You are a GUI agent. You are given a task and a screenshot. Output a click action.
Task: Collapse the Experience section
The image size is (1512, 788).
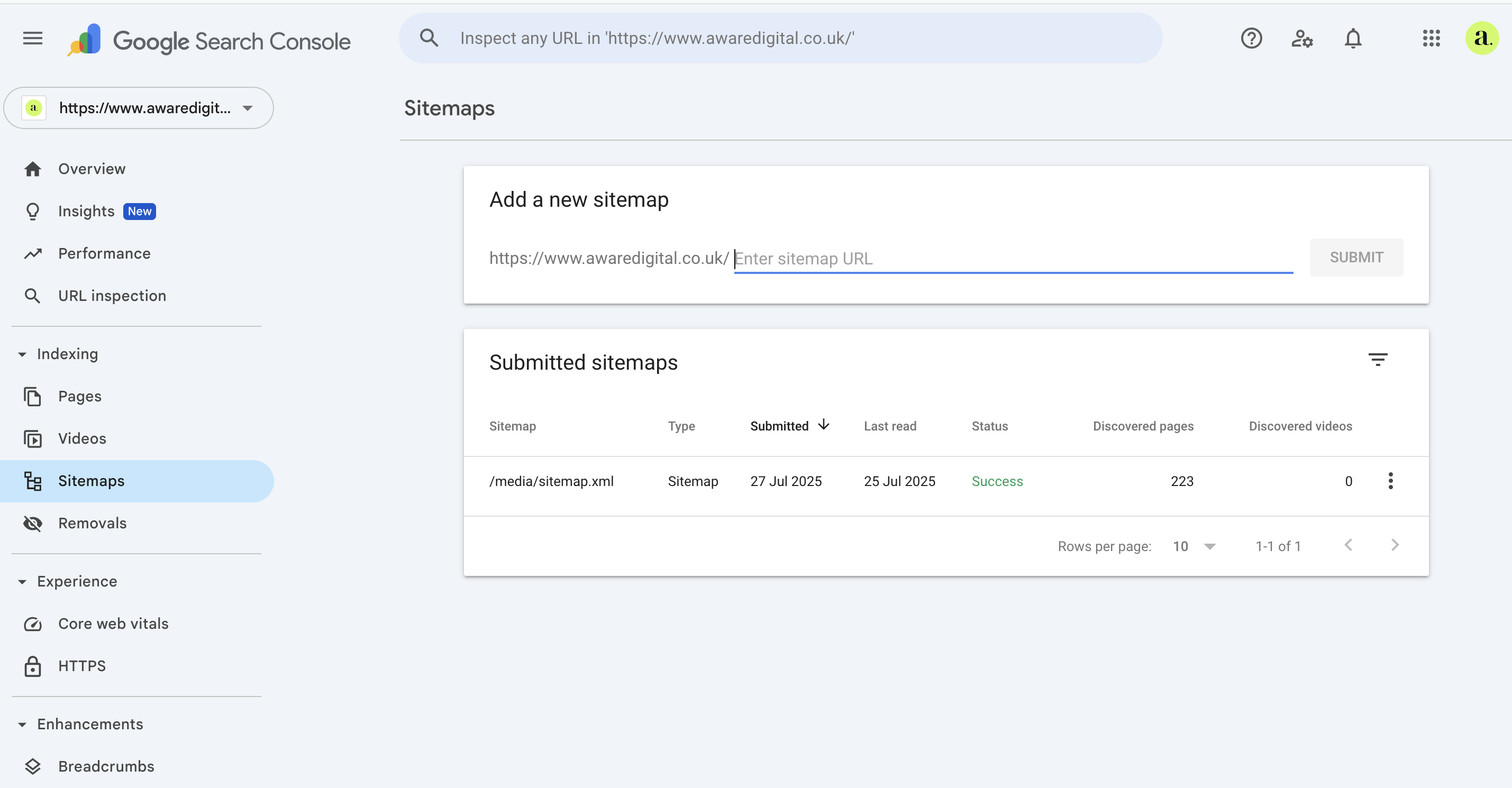click(22, 582)
